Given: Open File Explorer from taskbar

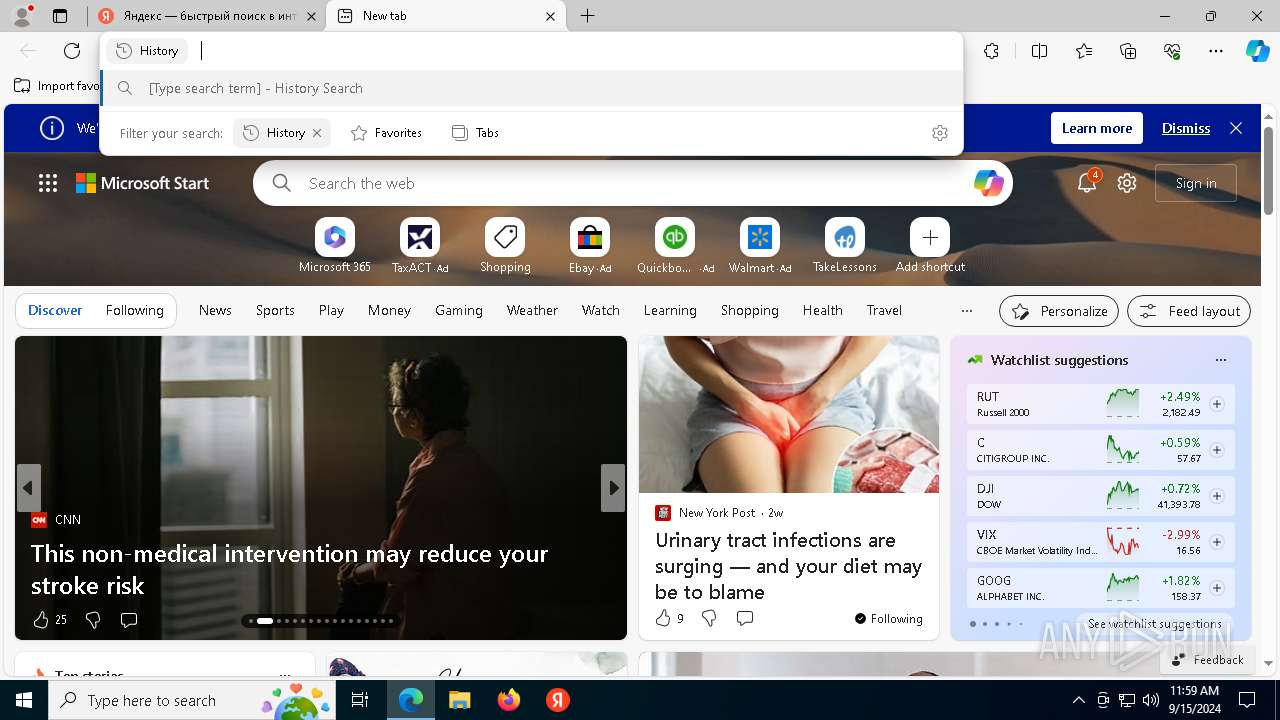Looking at the screenshot, I should click(x=459, y=700).
